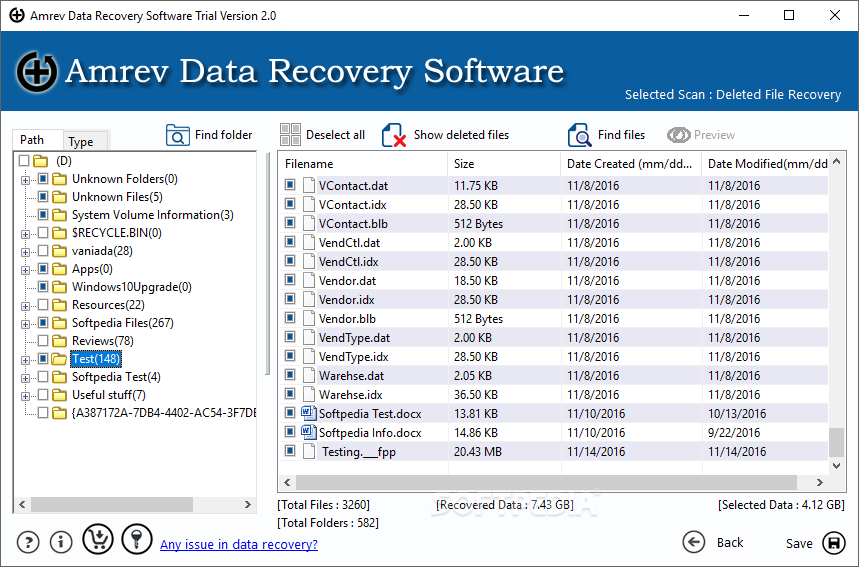Click the folder icon of Unknown Files(5)
This screenshot has height=567, width=859.
pos(59,197)
